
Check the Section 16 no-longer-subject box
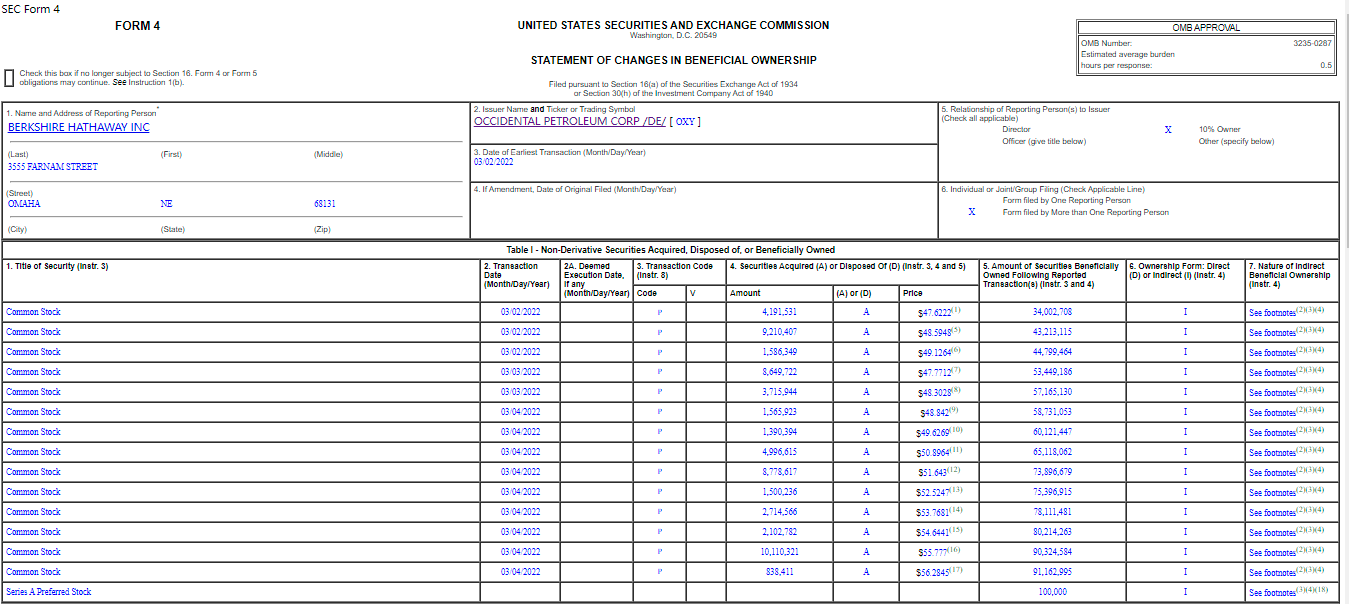click(x=9, y=78)
